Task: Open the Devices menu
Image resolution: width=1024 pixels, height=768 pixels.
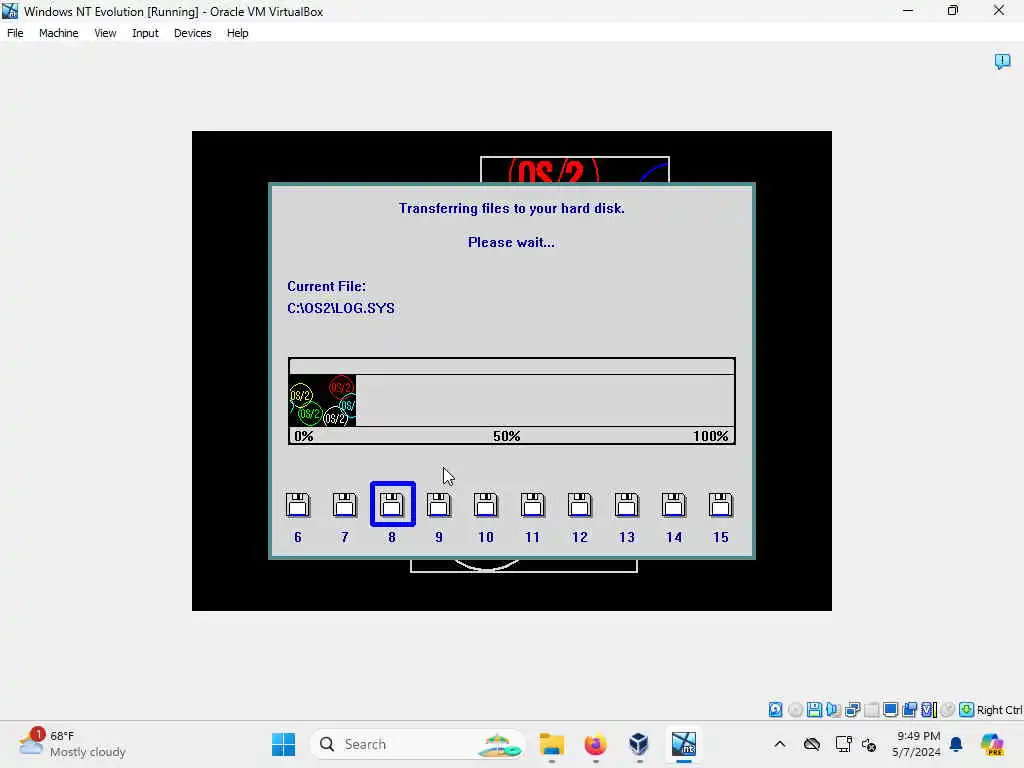Action: (x=193, y=33)
